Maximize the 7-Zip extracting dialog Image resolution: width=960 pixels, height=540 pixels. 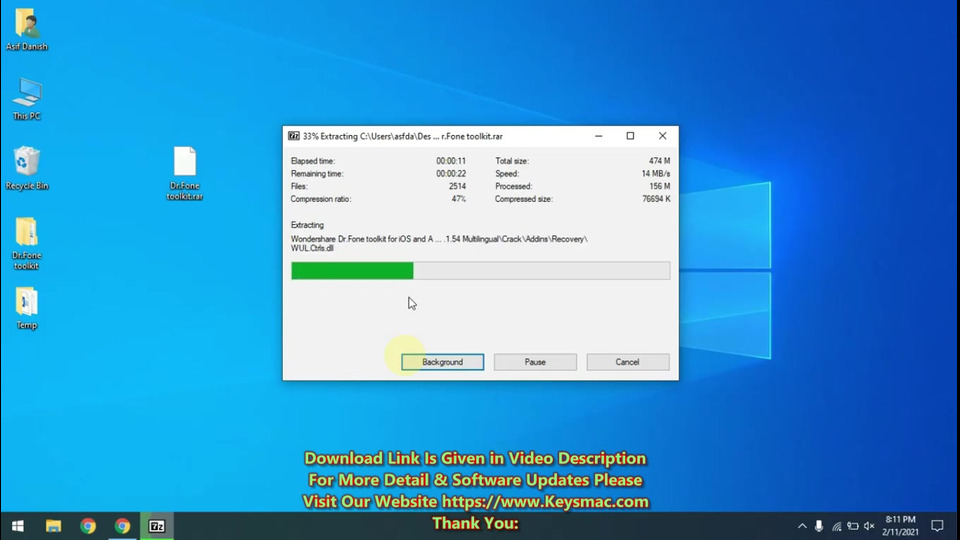click(630, 136)
